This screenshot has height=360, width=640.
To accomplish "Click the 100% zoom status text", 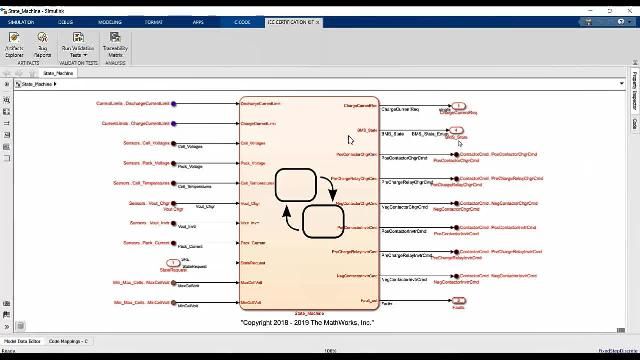I will [330, 351].
